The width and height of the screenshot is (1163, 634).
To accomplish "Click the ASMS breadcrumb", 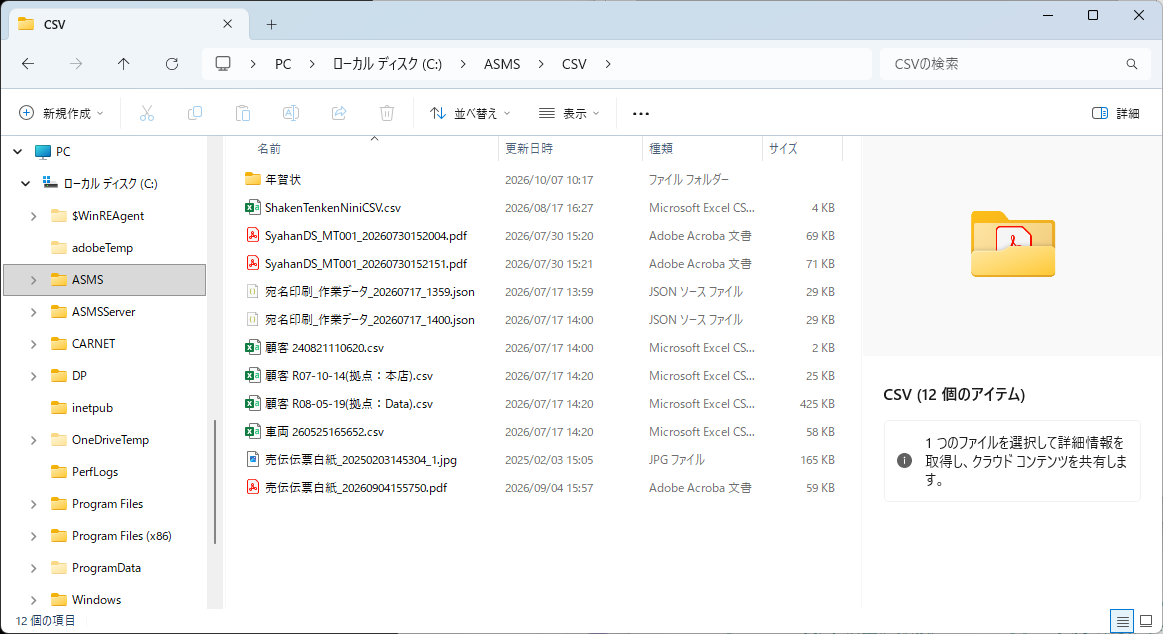I will point(502,64).
